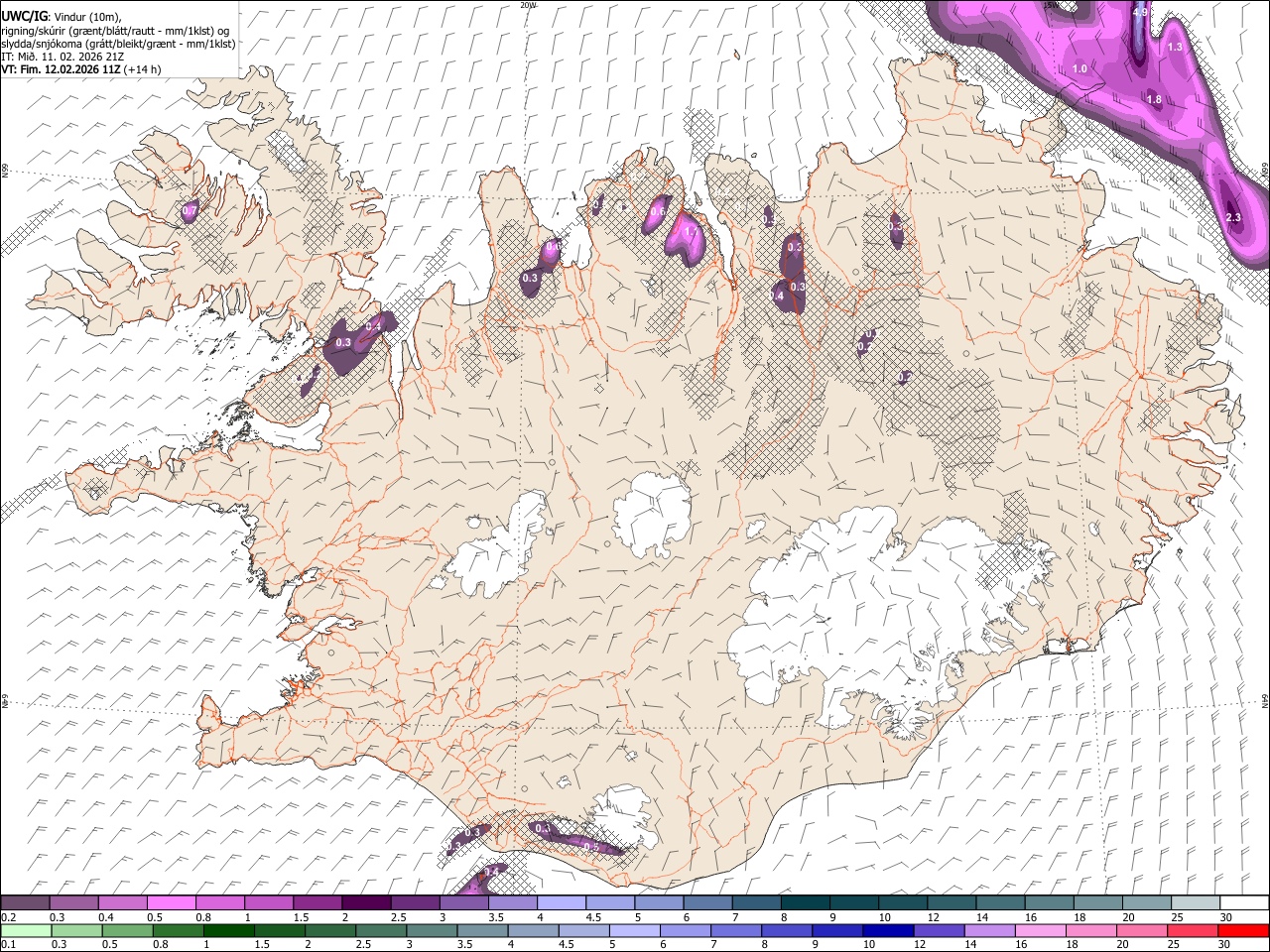The height and width of the screenshot is (952, 1270).
Task: Click the "(+14 h)" forecast offset text
Action: 143,69
